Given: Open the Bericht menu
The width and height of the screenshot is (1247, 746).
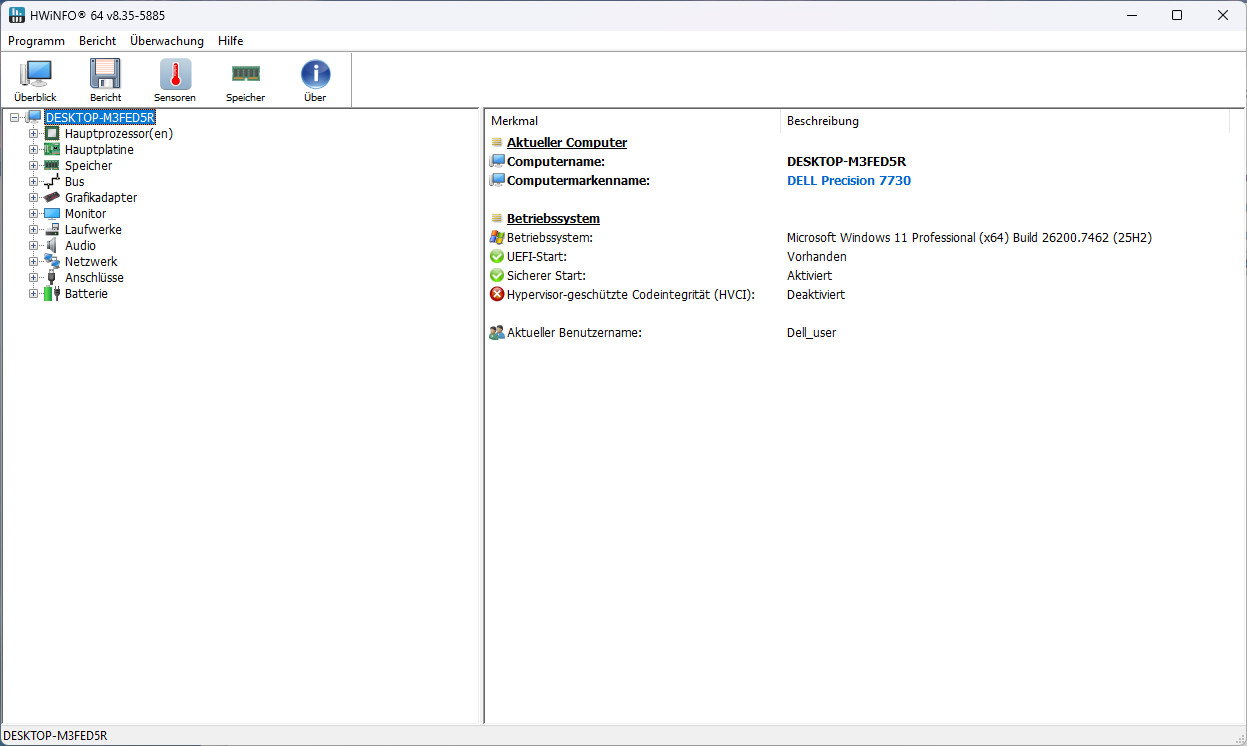Looking at the screenshot, I should click(98, 41).
